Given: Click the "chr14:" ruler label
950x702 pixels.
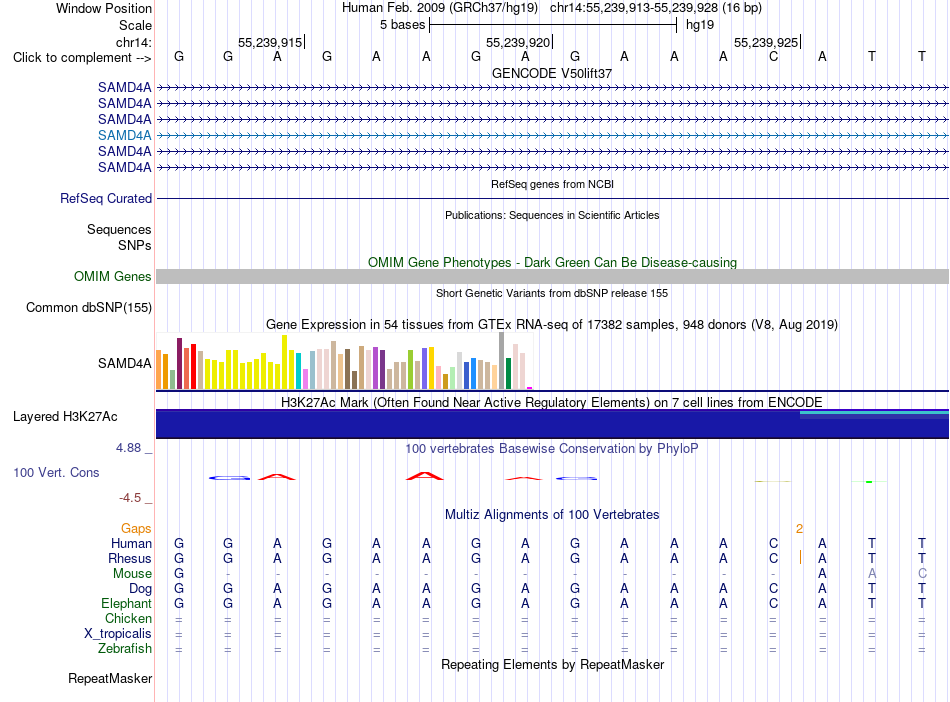Looking at the screenshot, I should (x=133, y=42).
